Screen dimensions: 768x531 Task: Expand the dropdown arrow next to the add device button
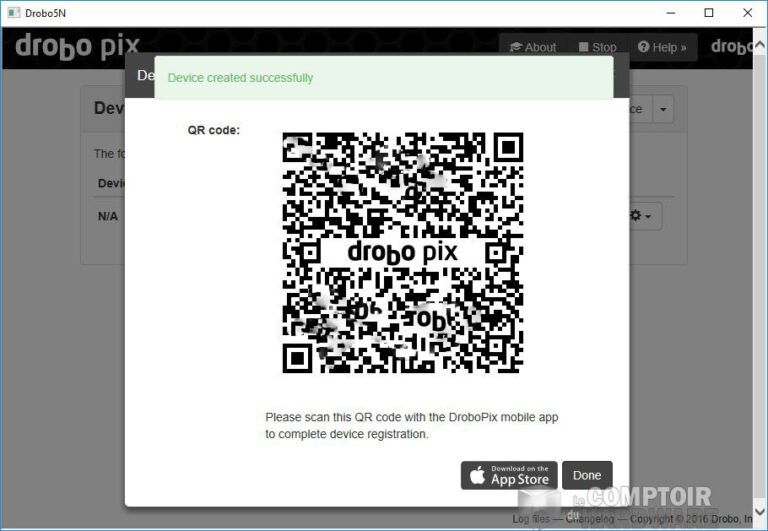click(x=663, y=109)
